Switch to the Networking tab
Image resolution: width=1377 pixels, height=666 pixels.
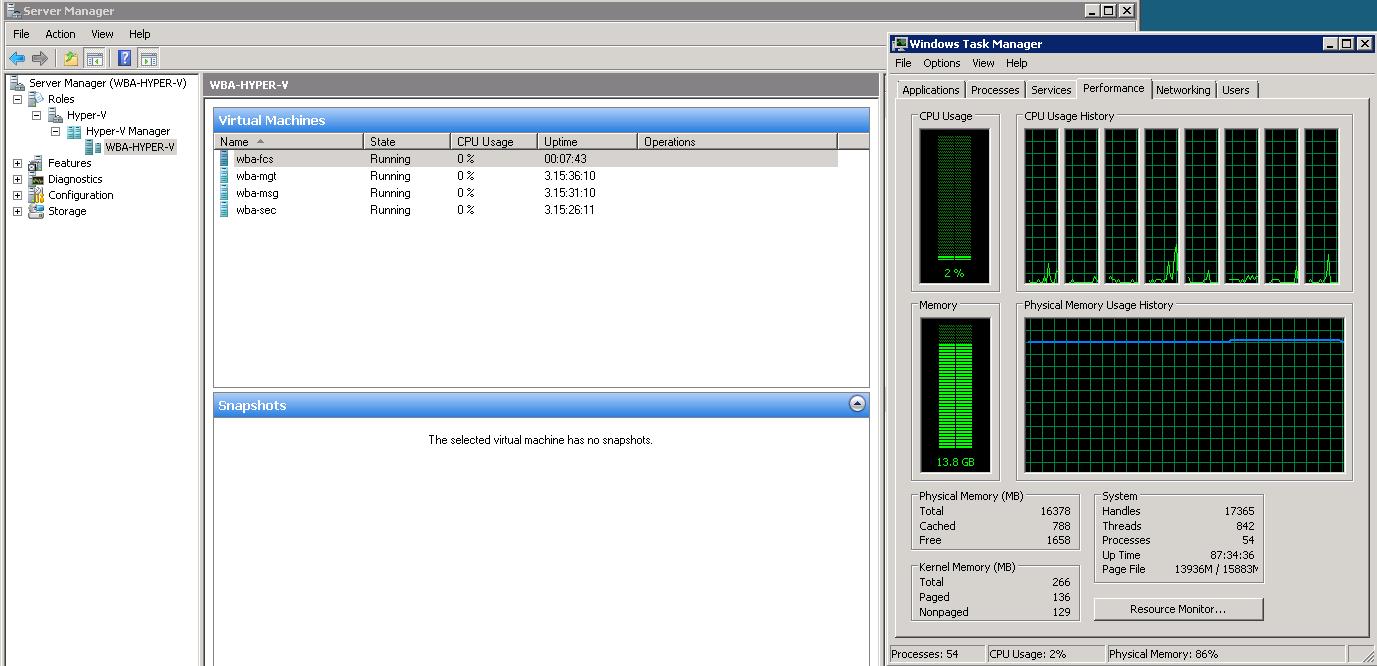(1183, 90)
